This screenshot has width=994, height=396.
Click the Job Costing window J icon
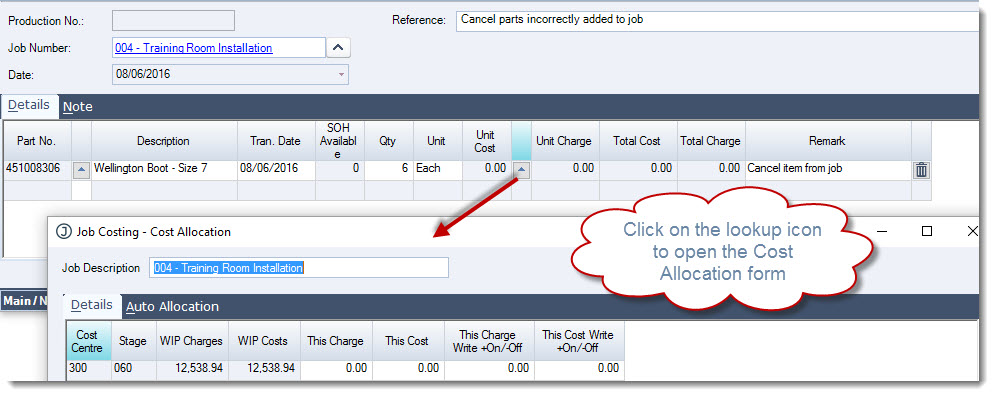pos(63,231)
